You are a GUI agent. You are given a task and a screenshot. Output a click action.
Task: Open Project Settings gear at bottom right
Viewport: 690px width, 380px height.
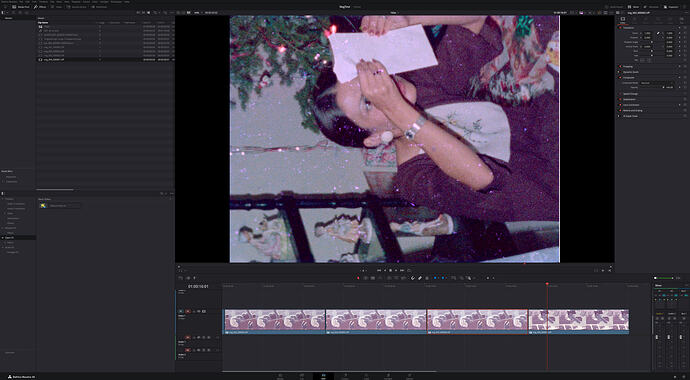coord(684,376)
